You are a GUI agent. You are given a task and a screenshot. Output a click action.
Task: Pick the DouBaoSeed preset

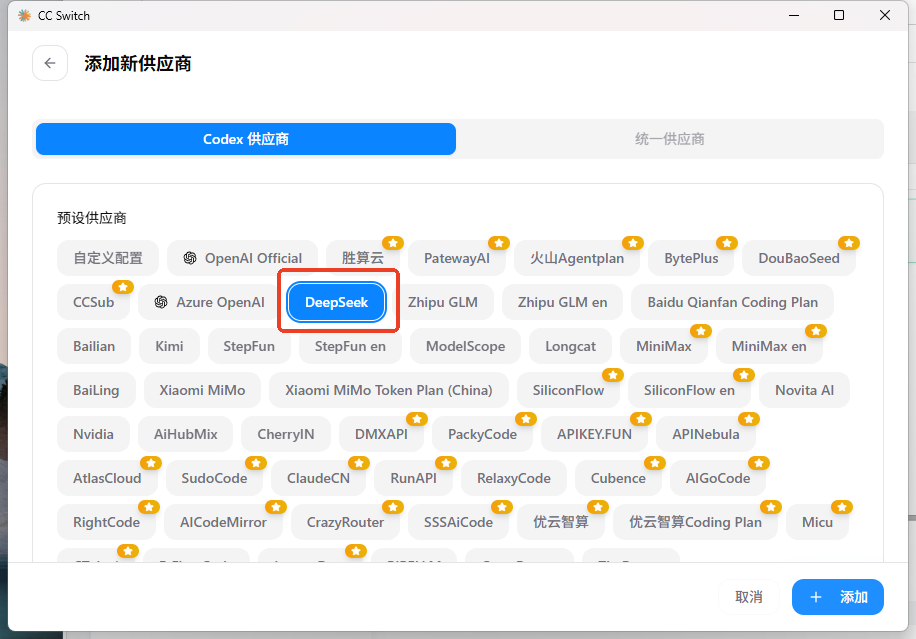point(799,258)
